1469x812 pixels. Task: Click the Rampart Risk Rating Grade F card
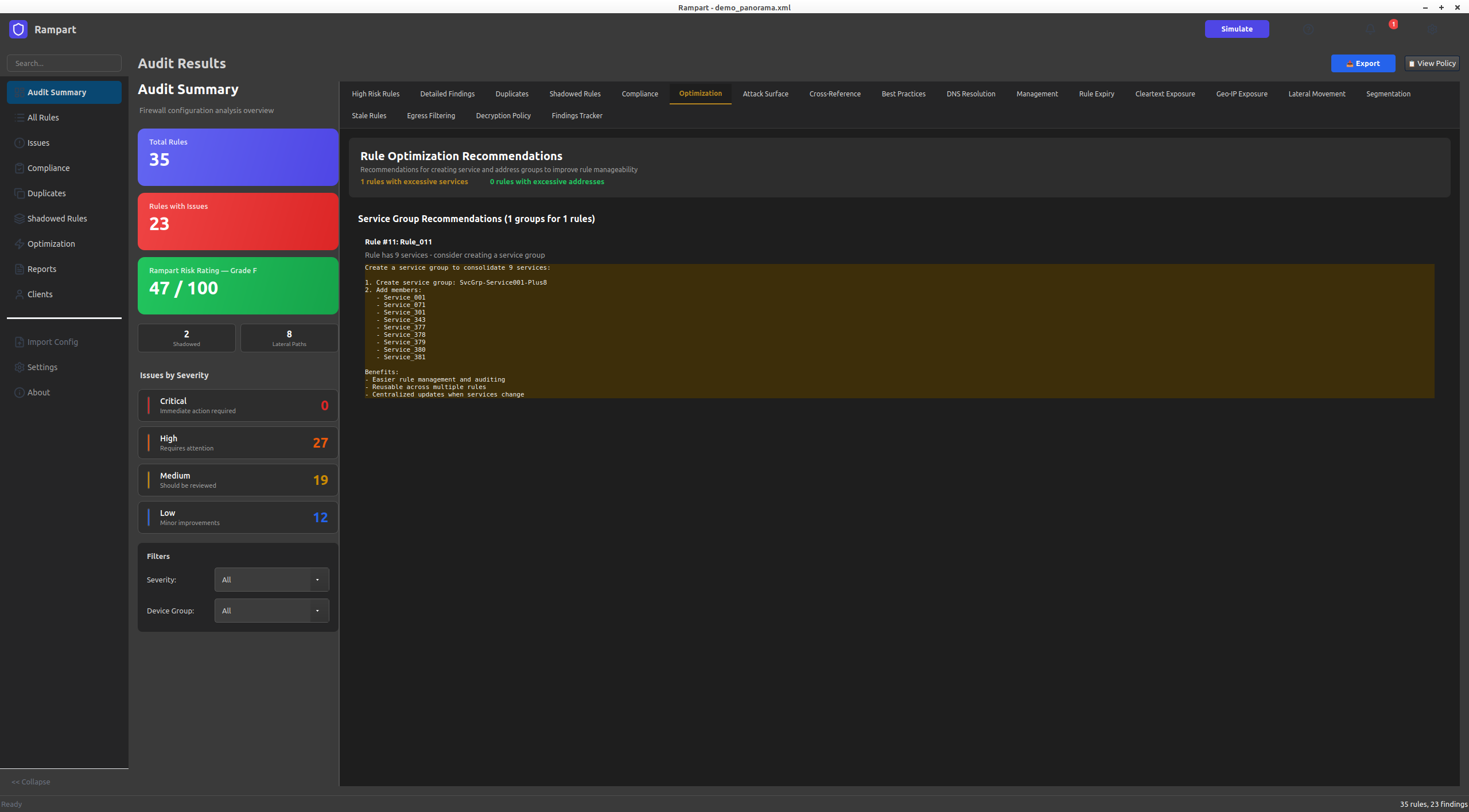coord(238,286)
